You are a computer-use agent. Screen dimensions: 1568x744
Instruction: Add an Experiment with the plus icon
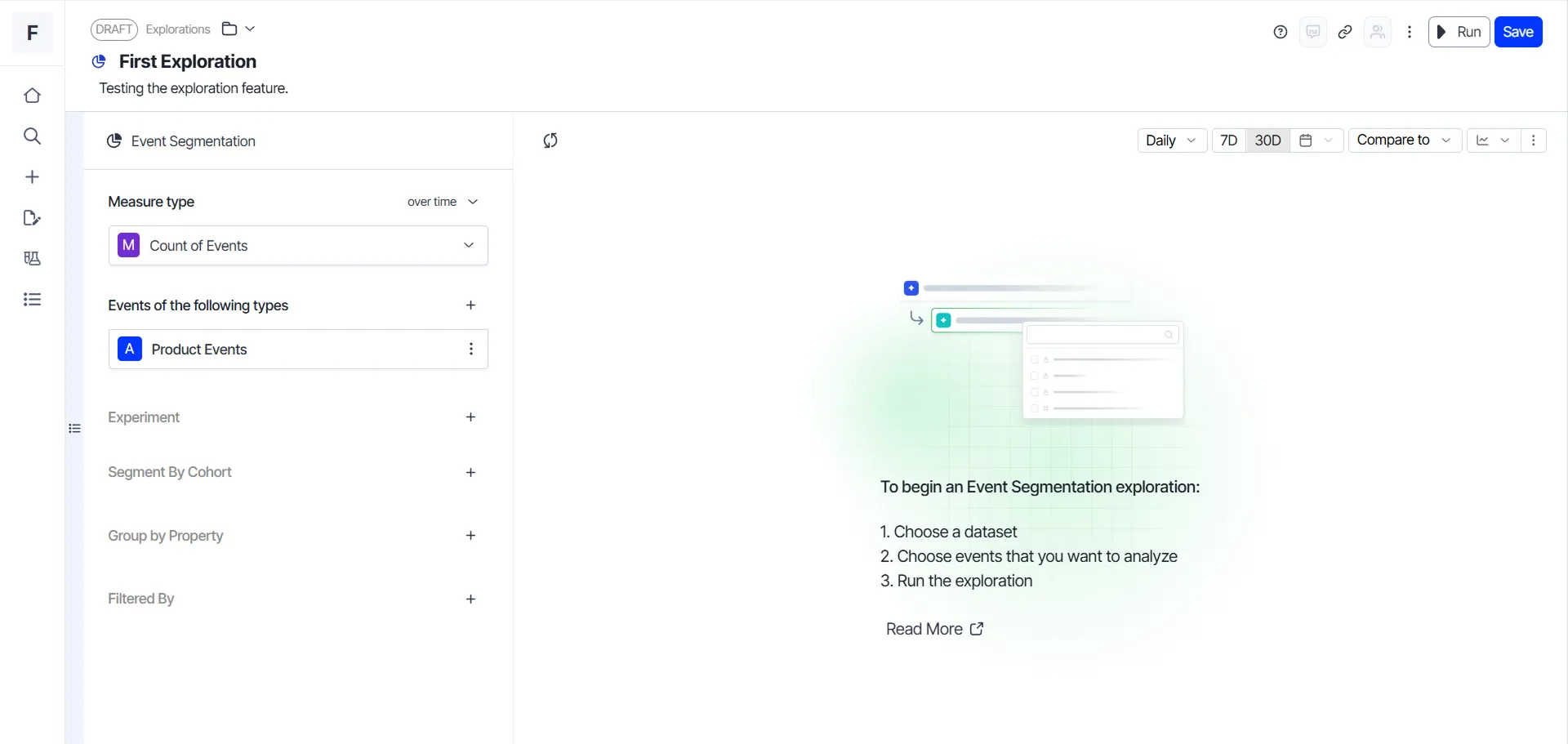[470, 417]
